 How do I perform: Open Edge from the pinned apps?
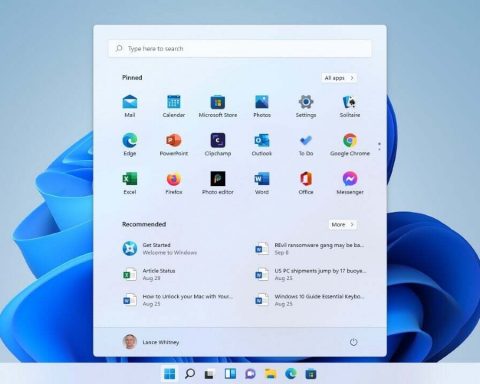130,145
